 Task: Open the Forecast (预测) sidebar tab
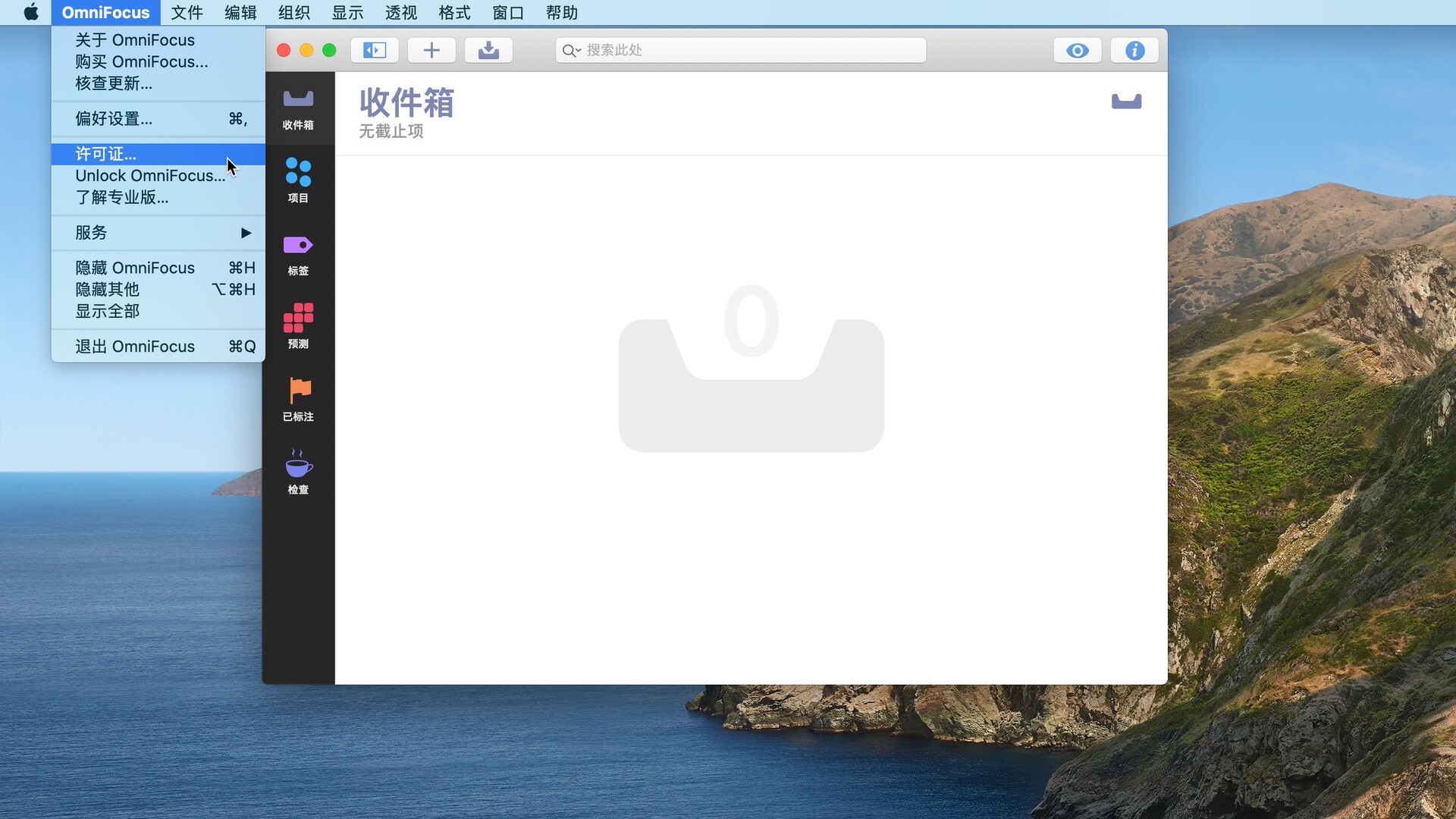click(x=298, y=327)
